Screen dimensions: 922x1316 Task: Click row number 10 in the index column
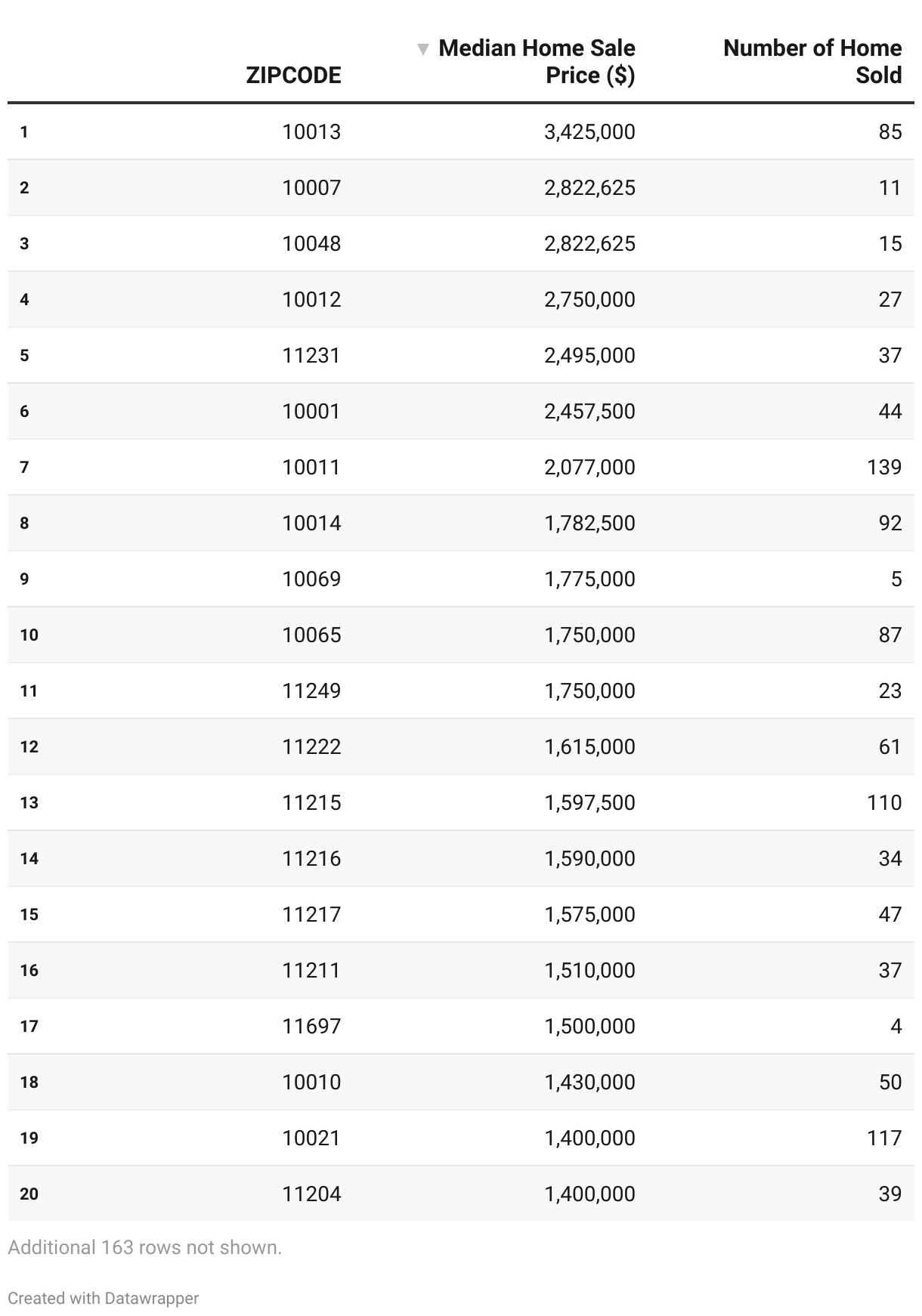(29, 635)
